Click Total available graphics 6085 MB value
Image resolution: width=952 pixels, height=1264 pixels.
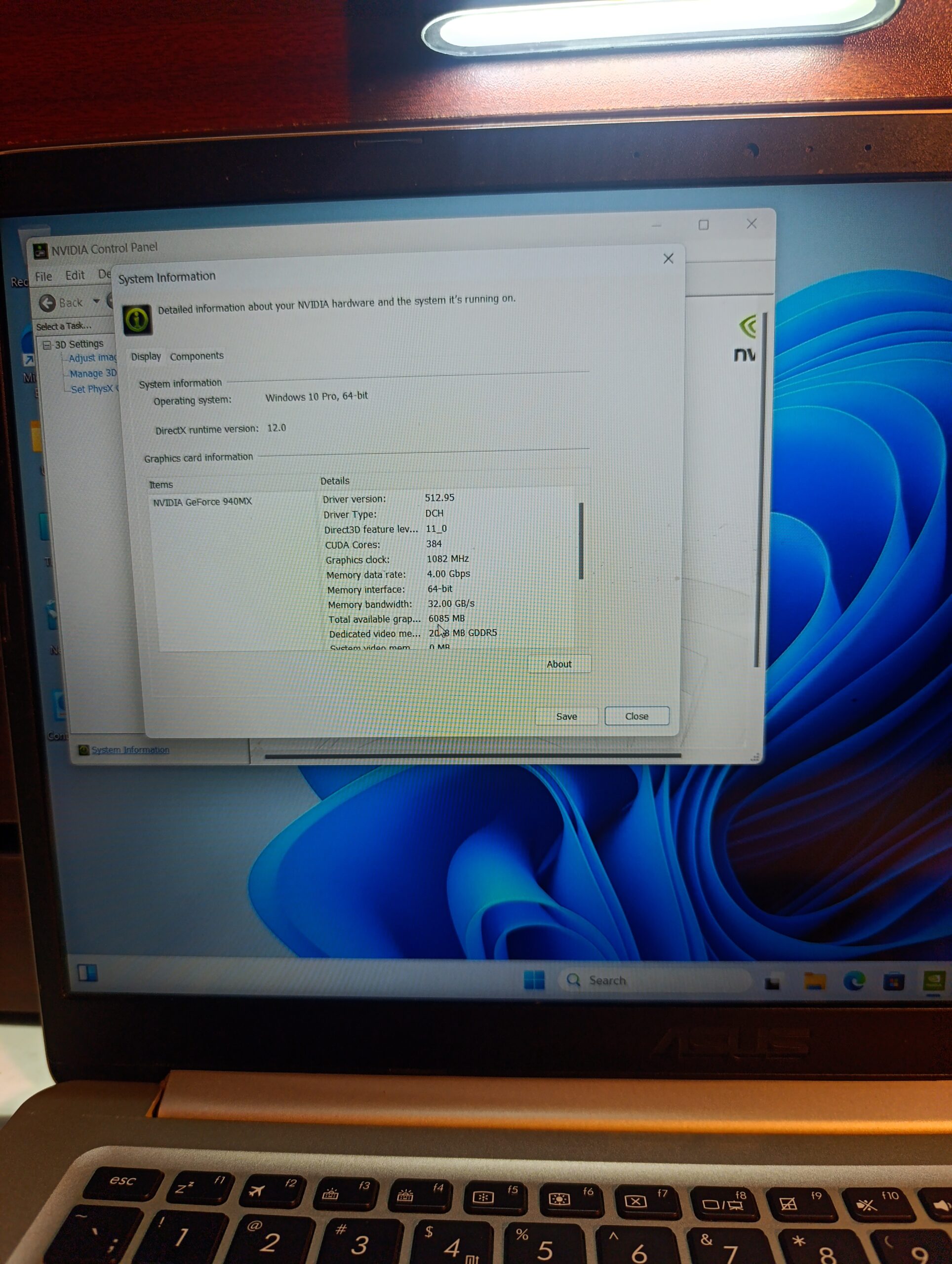[x=446, y=618]
